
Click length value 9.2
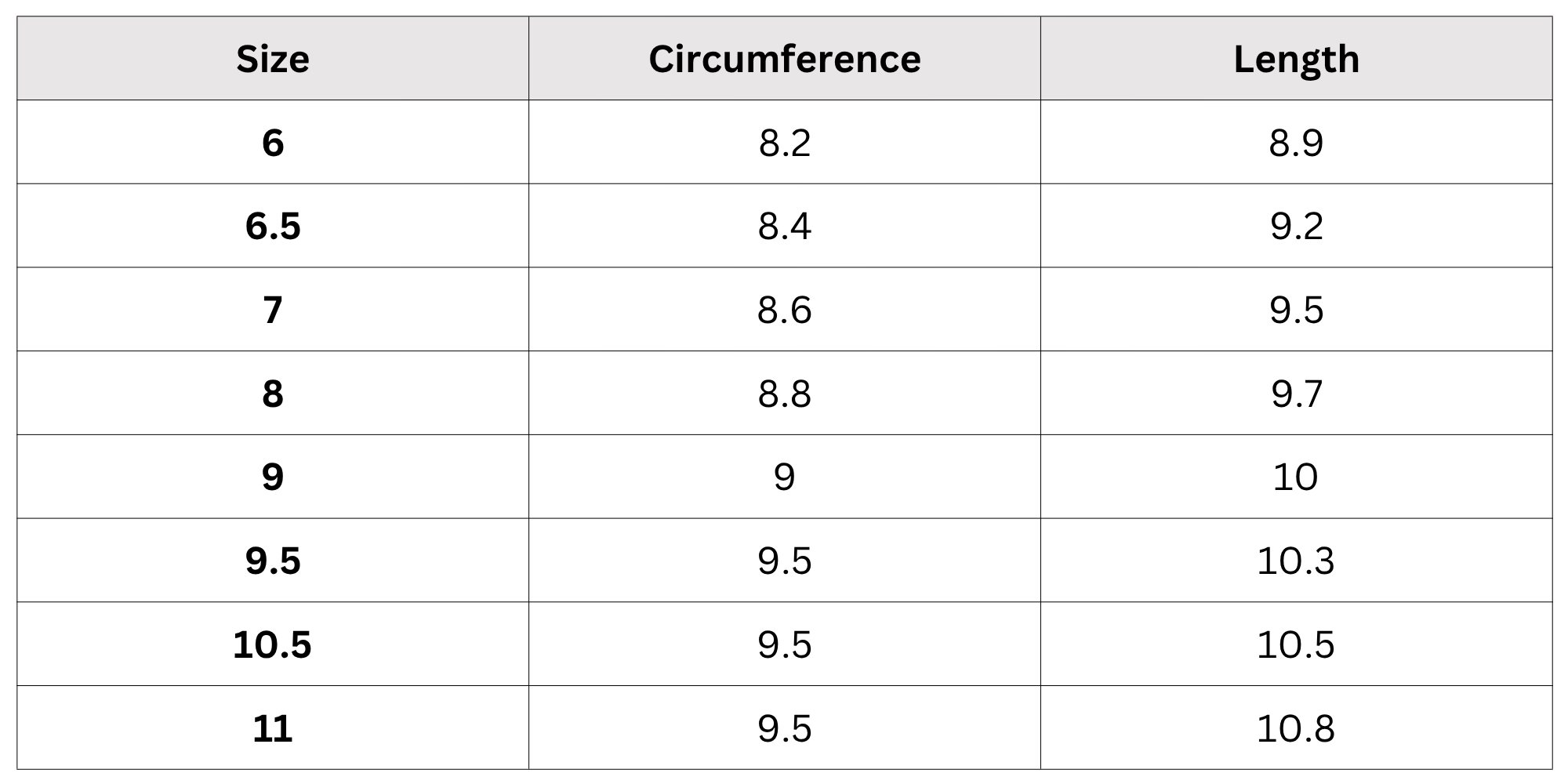pos(1297,227)
